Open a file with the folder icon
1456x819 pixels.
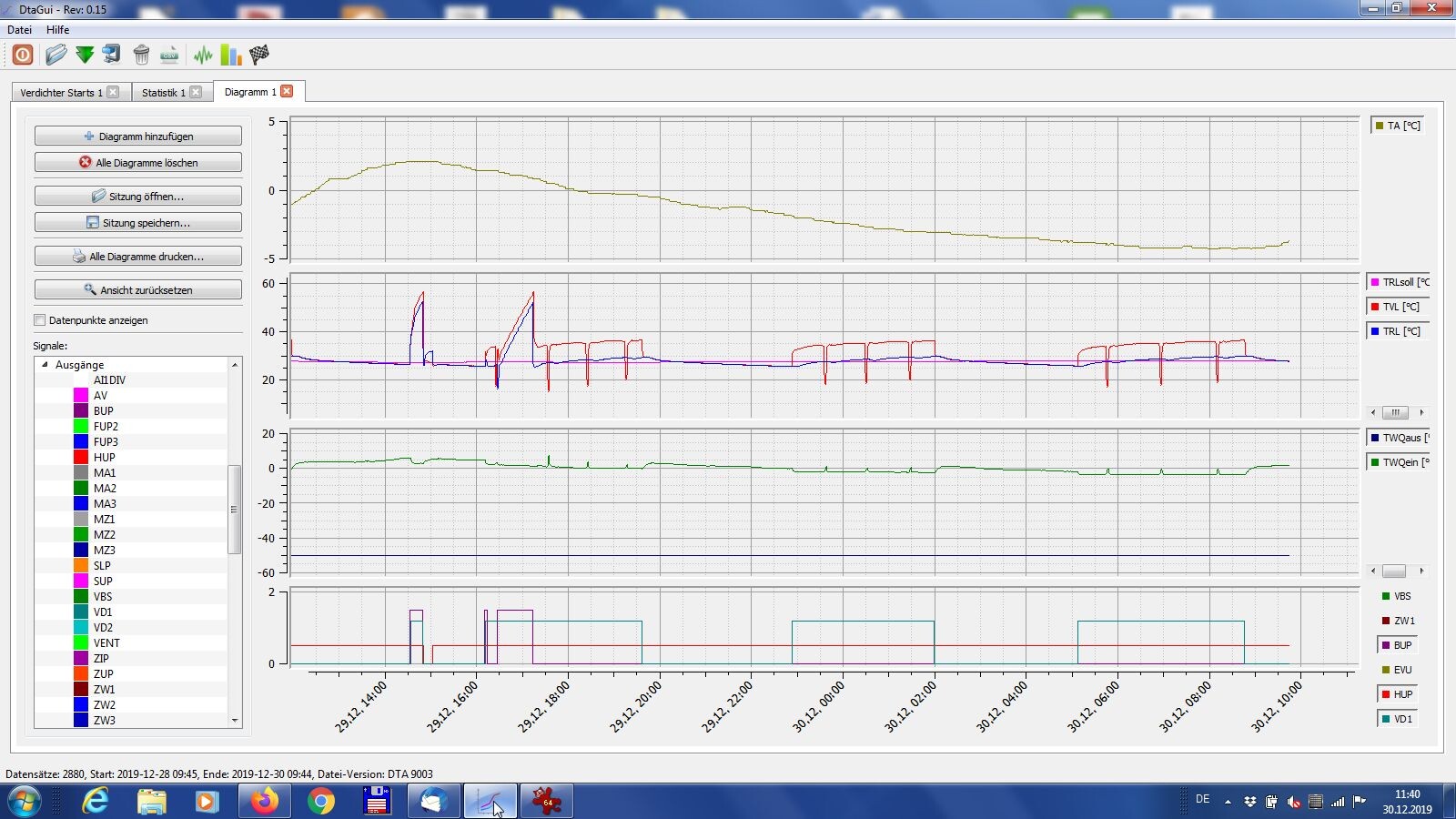[x=56, y=55]
